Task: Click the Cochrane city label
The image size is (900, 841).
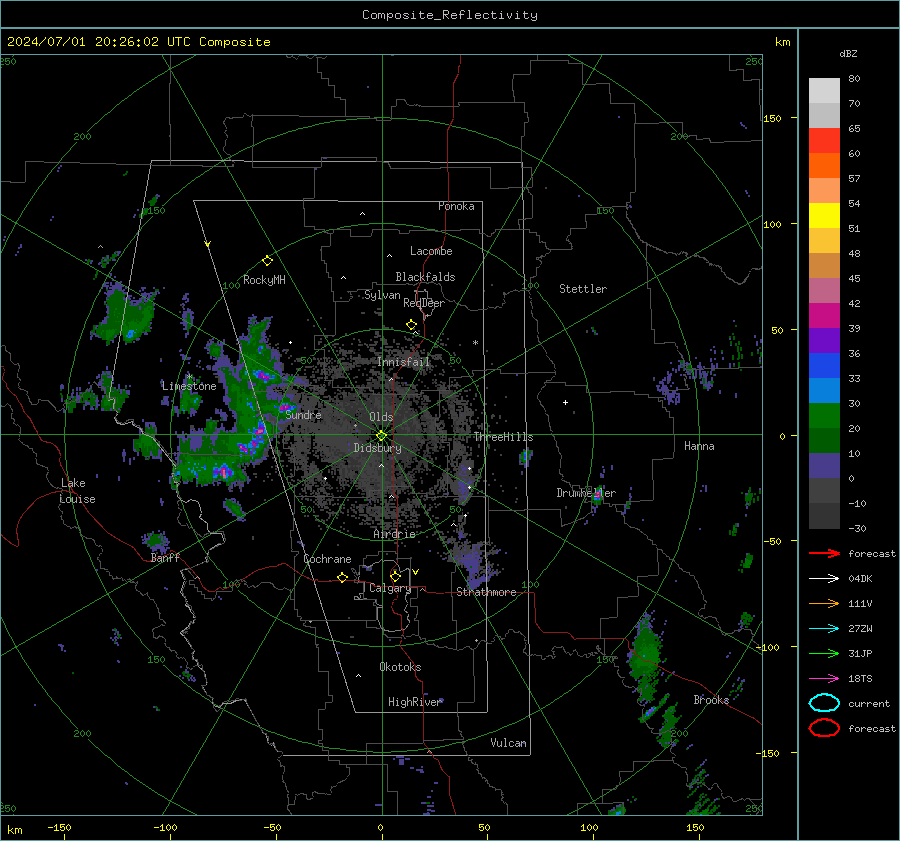Action: 327,559
